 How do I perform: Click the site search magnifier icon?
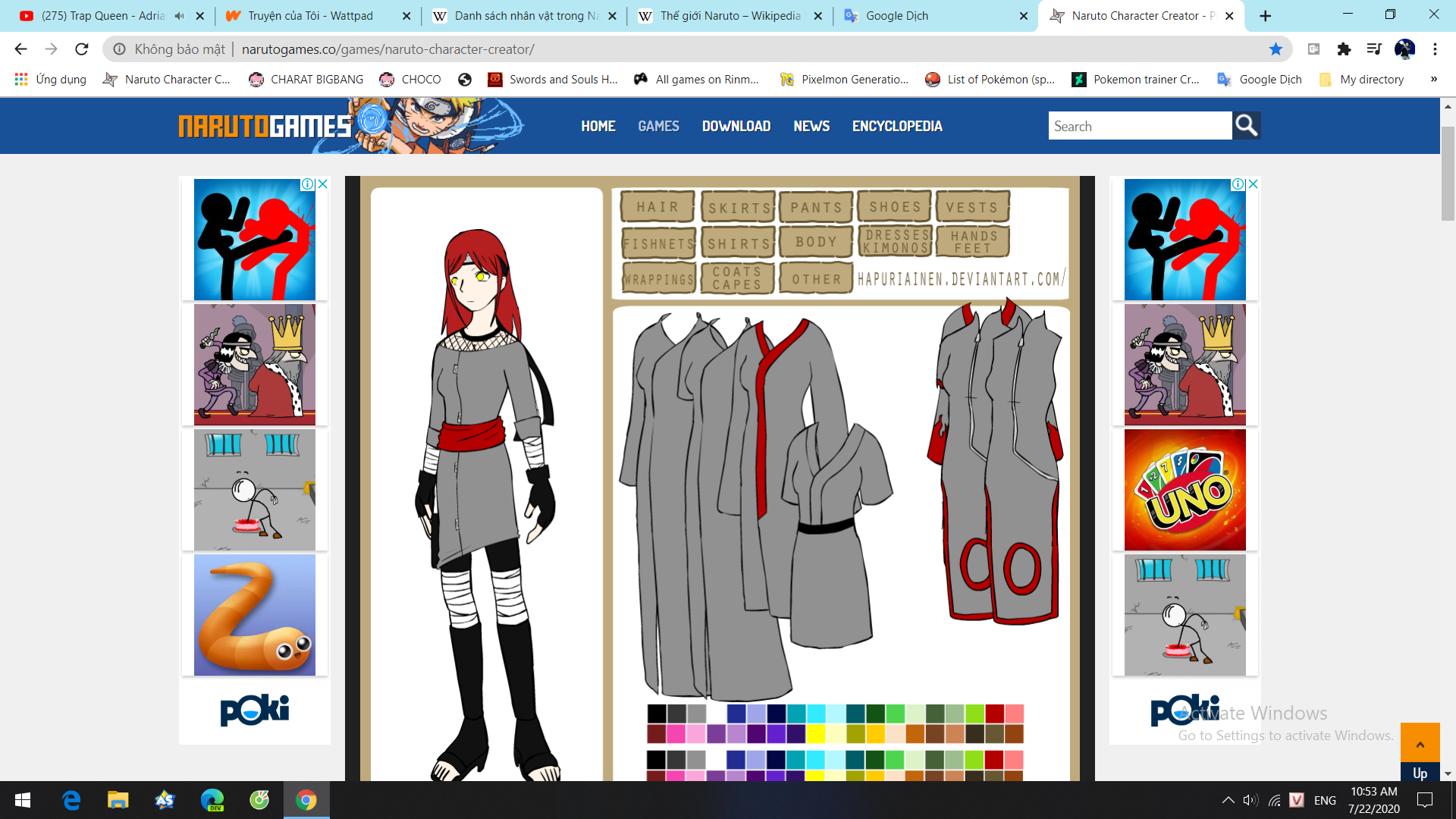1246,126
